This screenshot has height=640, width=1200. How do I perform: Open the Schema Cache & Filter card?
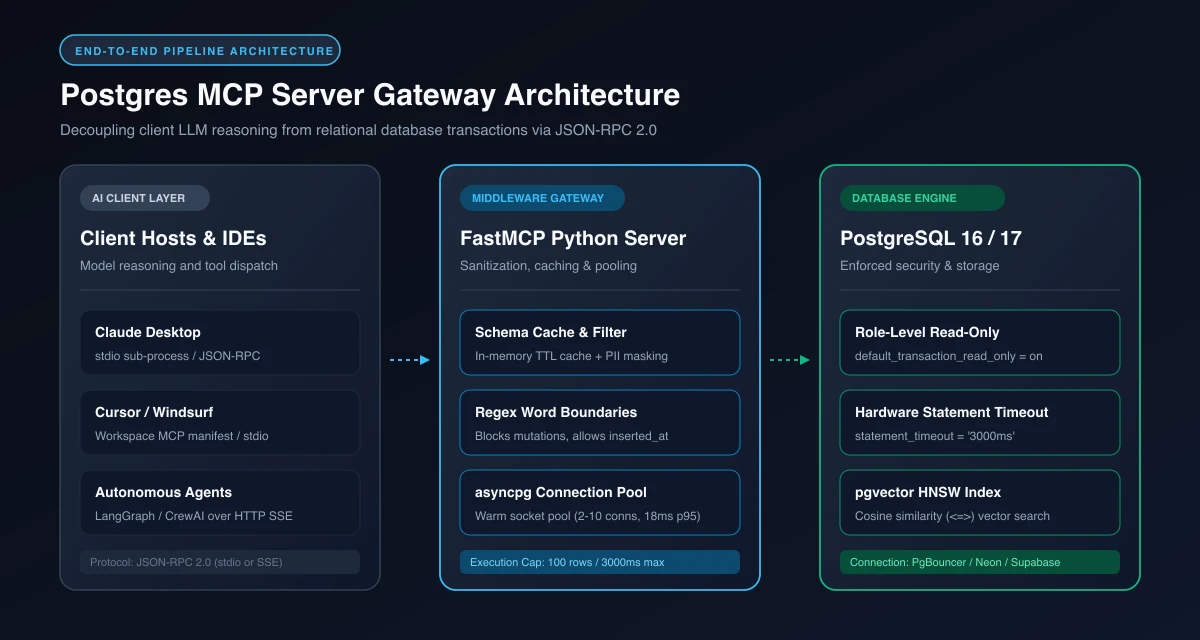600,342
